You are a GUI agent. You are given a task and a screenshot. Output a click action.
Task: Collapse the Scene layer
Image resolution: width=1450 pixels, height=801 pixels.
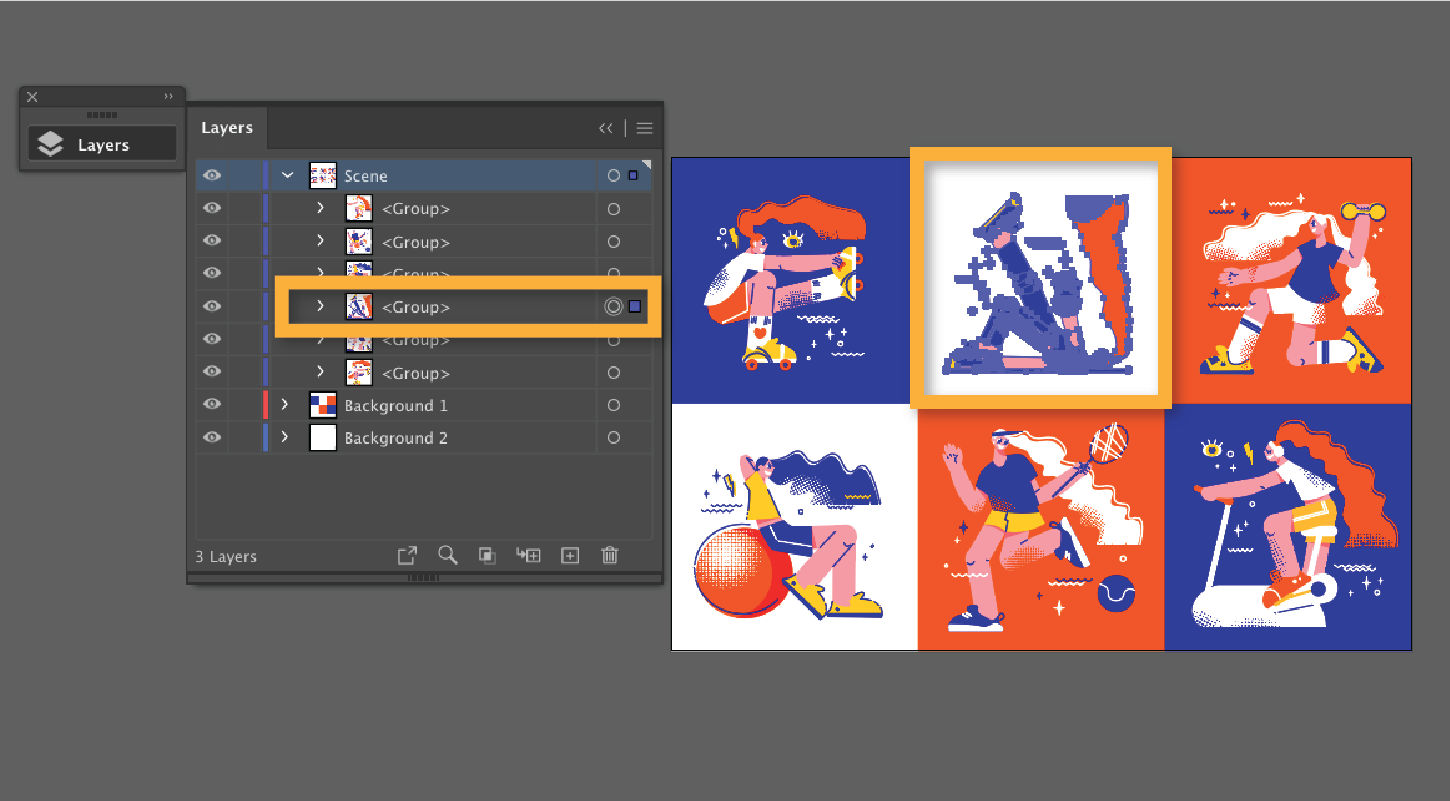(x=287, y=175)
